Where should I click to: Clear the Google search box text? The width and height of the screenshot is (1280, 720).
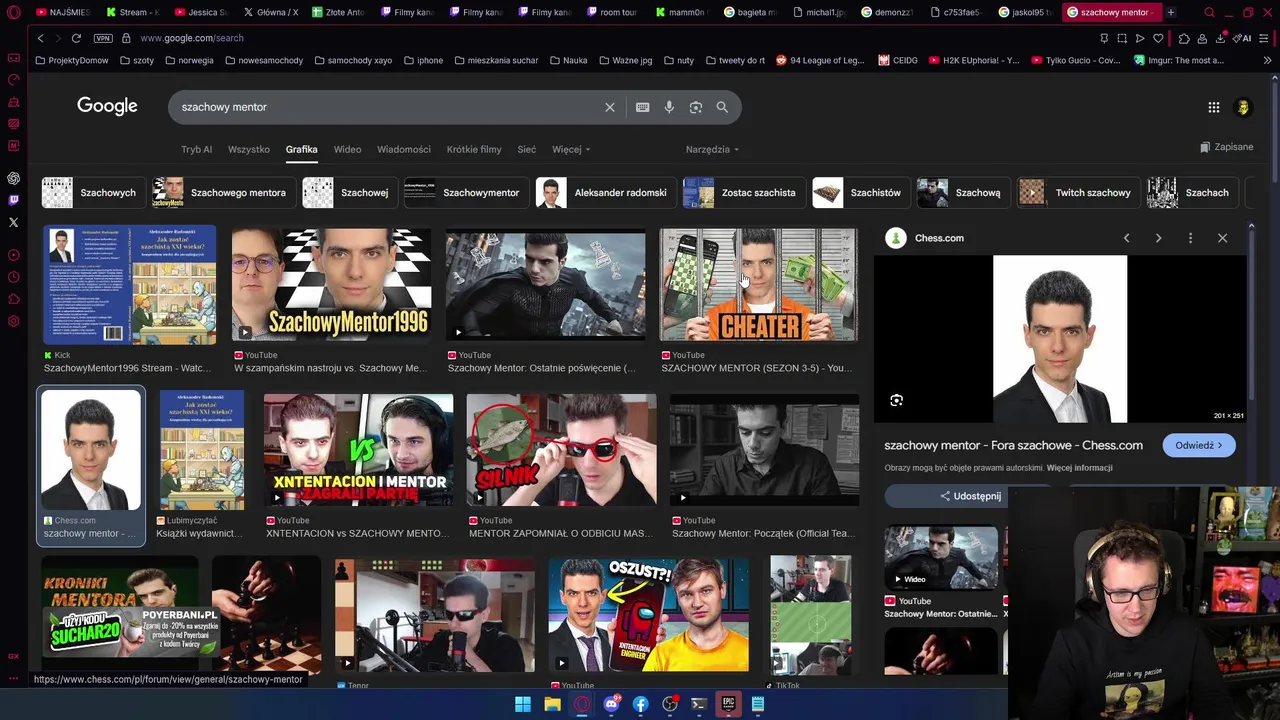610,107
